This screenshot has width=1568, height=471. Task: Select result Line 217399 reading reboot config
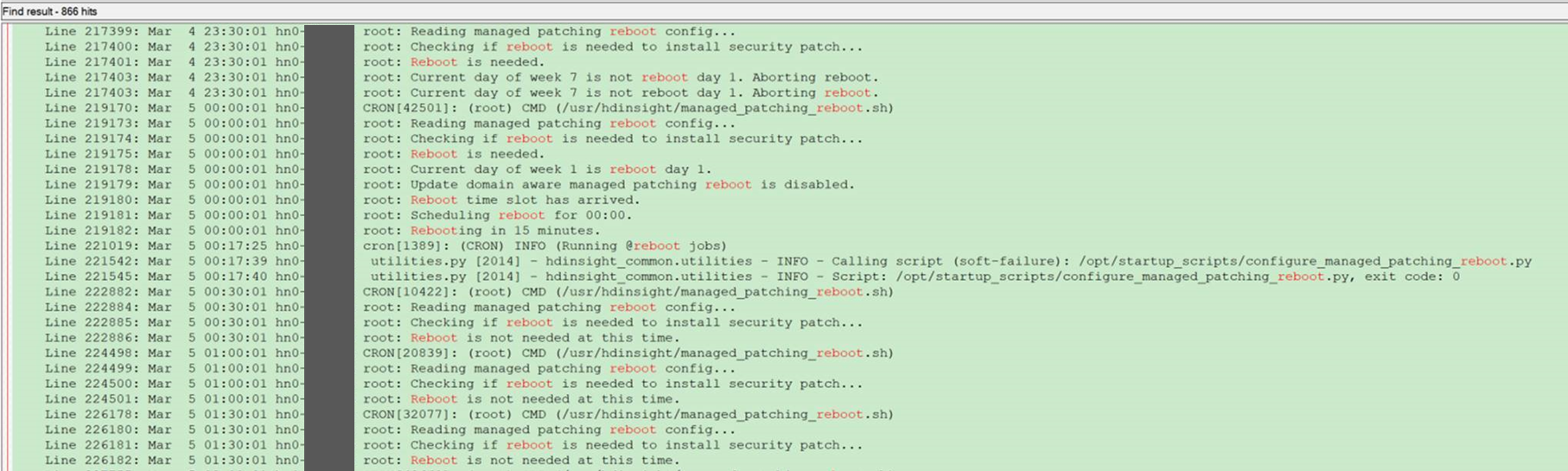(x=548, y=31)
